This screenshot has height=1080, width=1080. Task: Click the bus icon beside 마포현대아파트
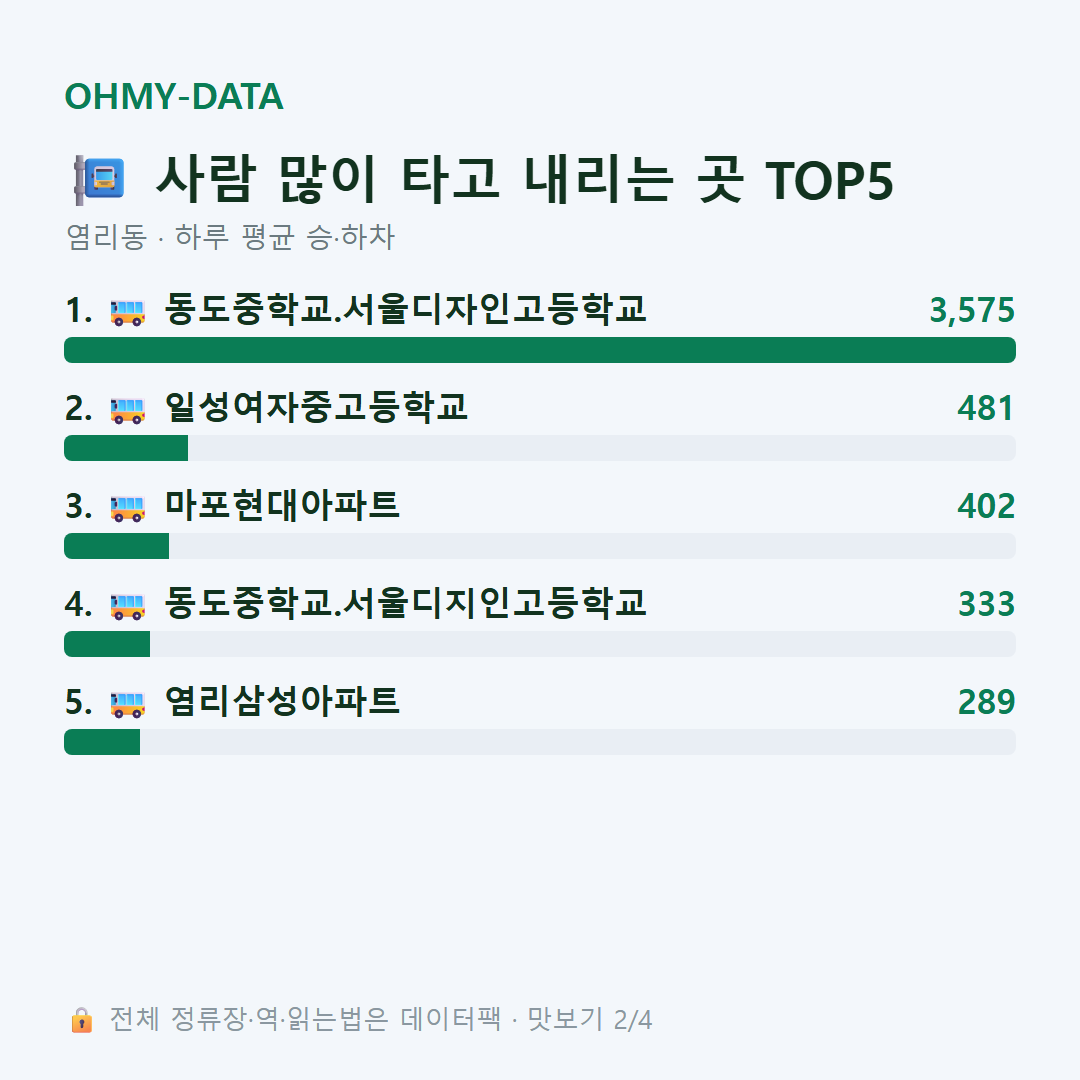click(x=127, y=508)
